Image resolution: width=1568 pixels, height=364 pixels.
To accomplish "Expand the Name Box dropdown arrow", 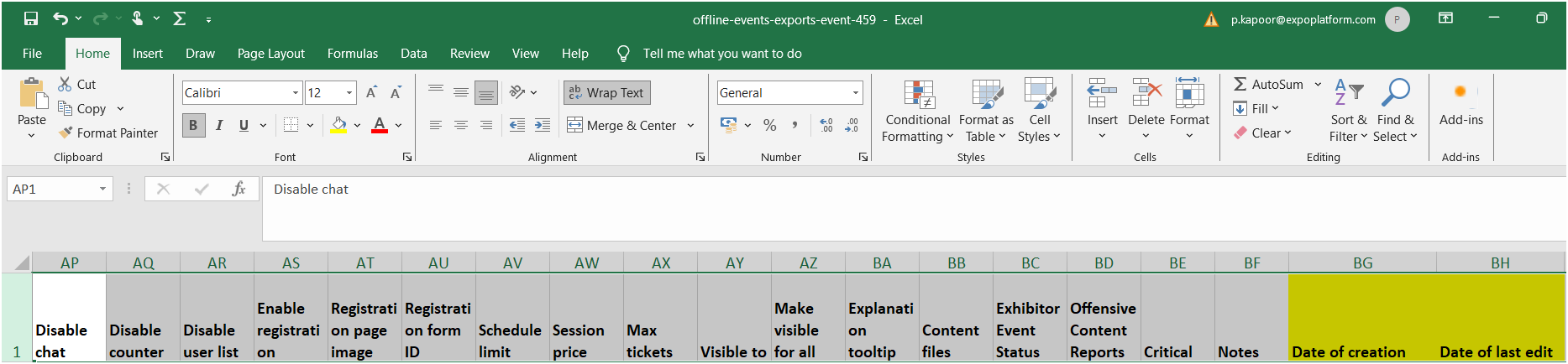I will click(102, 189).
